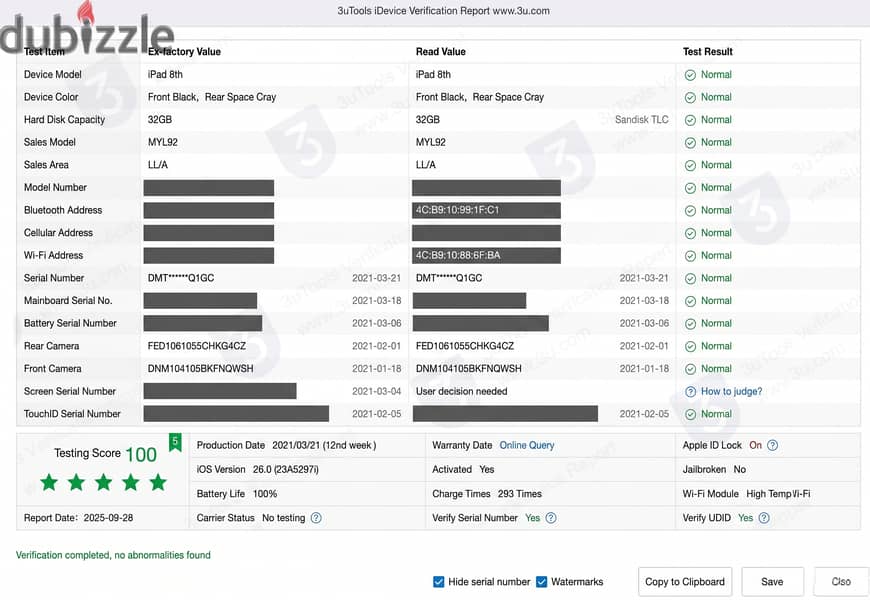Click the Normal check icon for Device Model
The image size is (870, 600).
(x=690, y=75)
